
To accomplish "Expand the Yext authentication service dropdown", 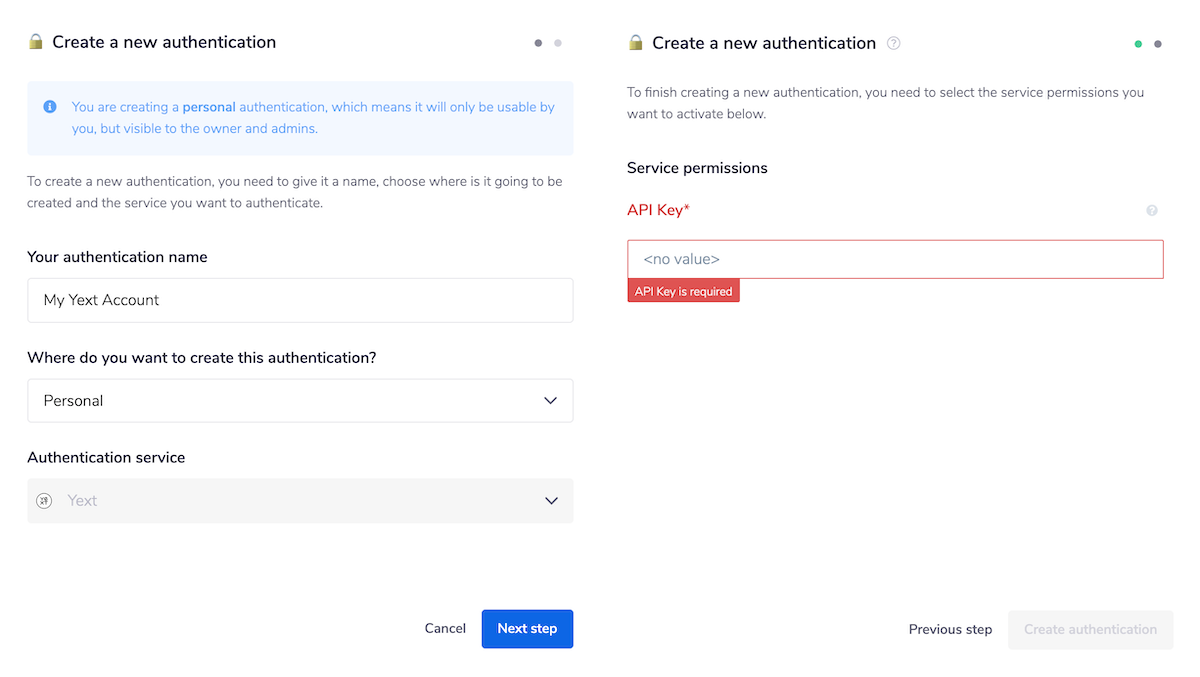I will (300, 500).
